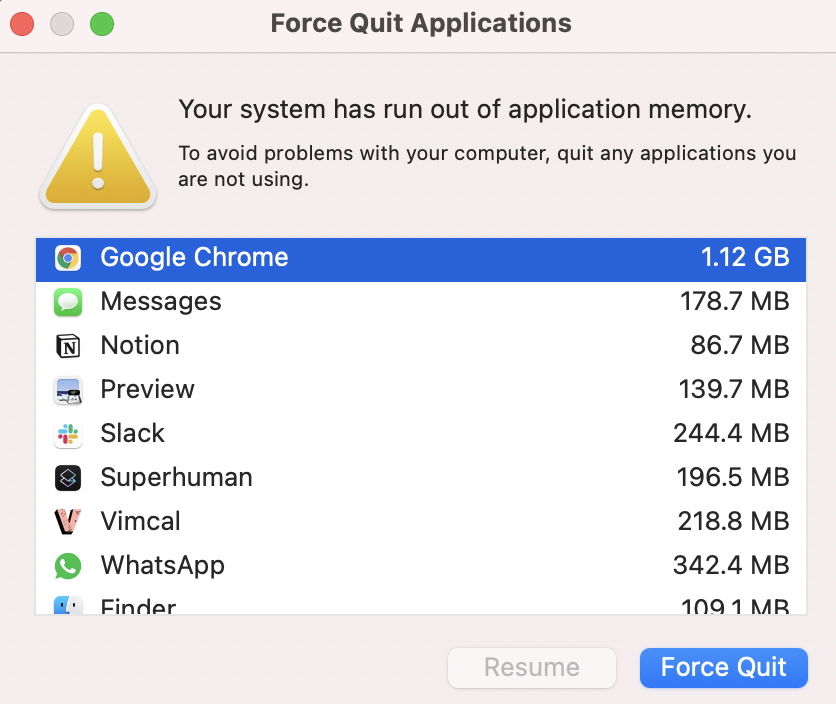This screenshot has height=704, width=836.
Task: Click the Force Quit Applications title text
Action: [421, 23]
